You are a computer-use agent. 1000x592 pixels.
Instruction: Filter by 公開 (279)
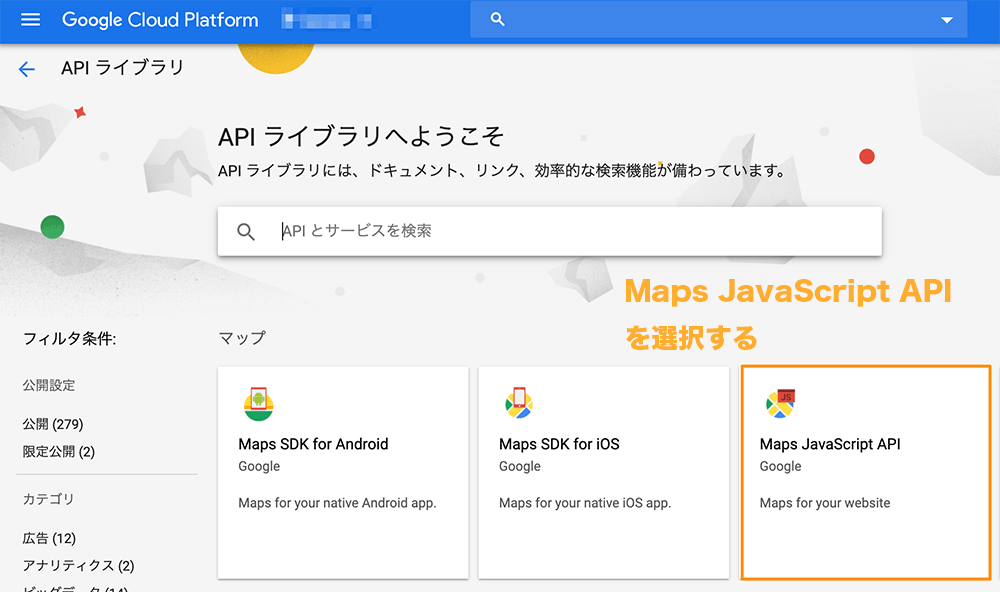tap(53, 424)
